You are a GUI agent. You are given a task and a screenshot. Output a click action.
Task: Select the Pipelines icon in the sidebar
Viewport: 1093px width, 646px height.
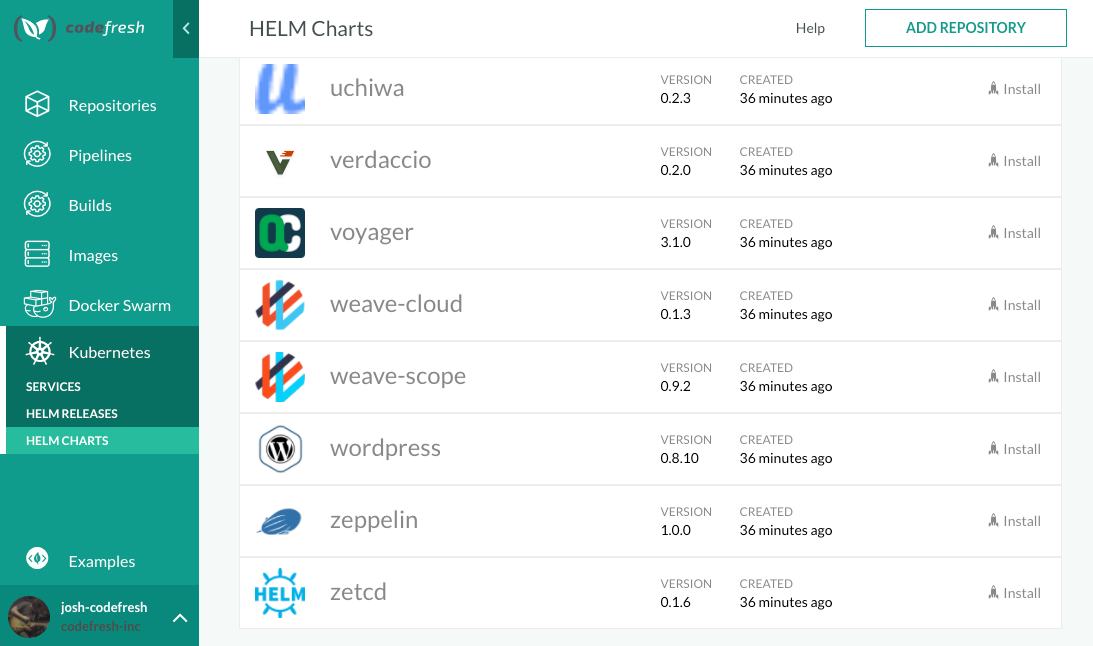click(x=38, y=155)
